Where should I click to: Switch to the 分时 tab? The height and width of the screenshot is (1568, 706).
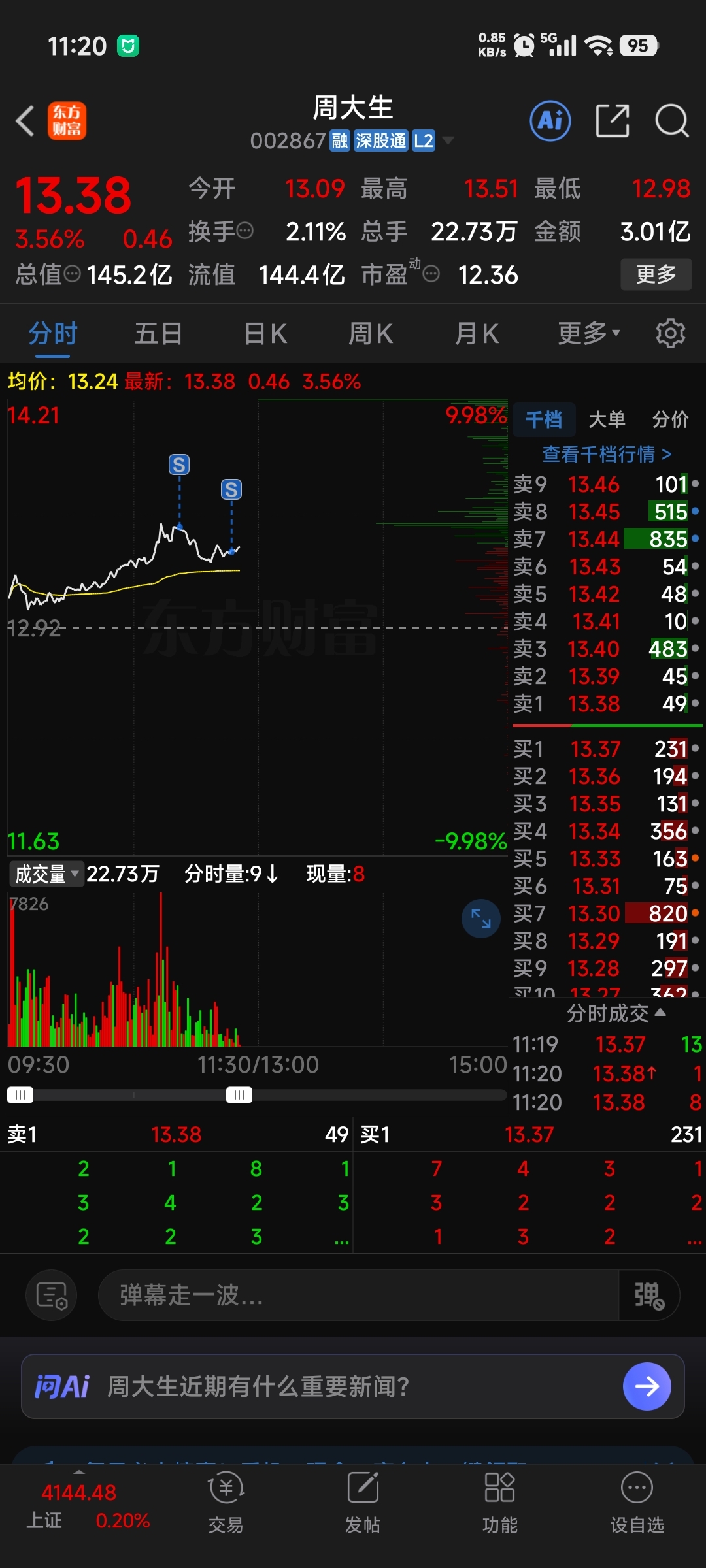pyautogui.click(x=53, y=333)
